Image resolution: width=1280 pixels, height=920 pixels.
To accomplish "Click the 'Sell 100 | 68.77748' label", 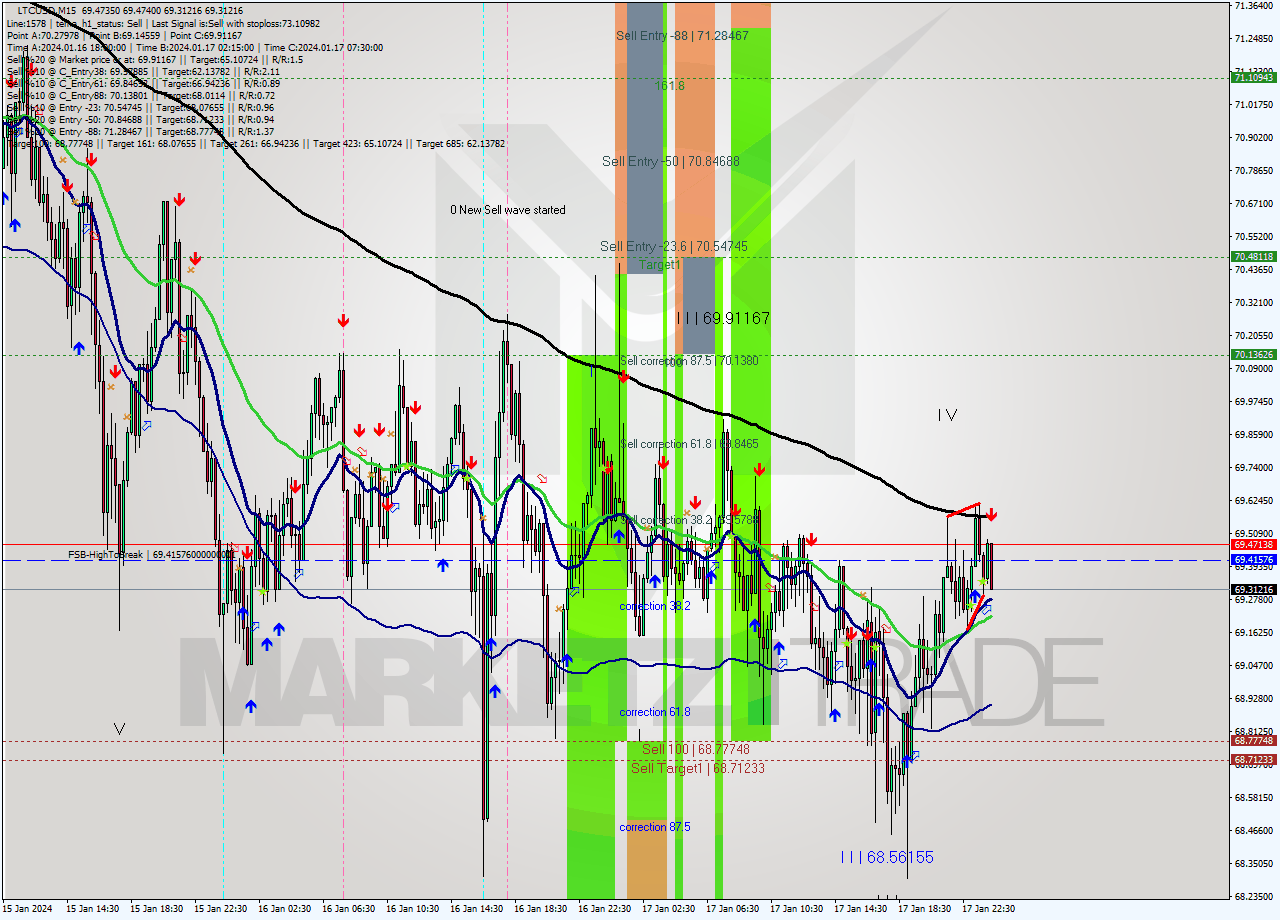I will [x=696, y=749].
